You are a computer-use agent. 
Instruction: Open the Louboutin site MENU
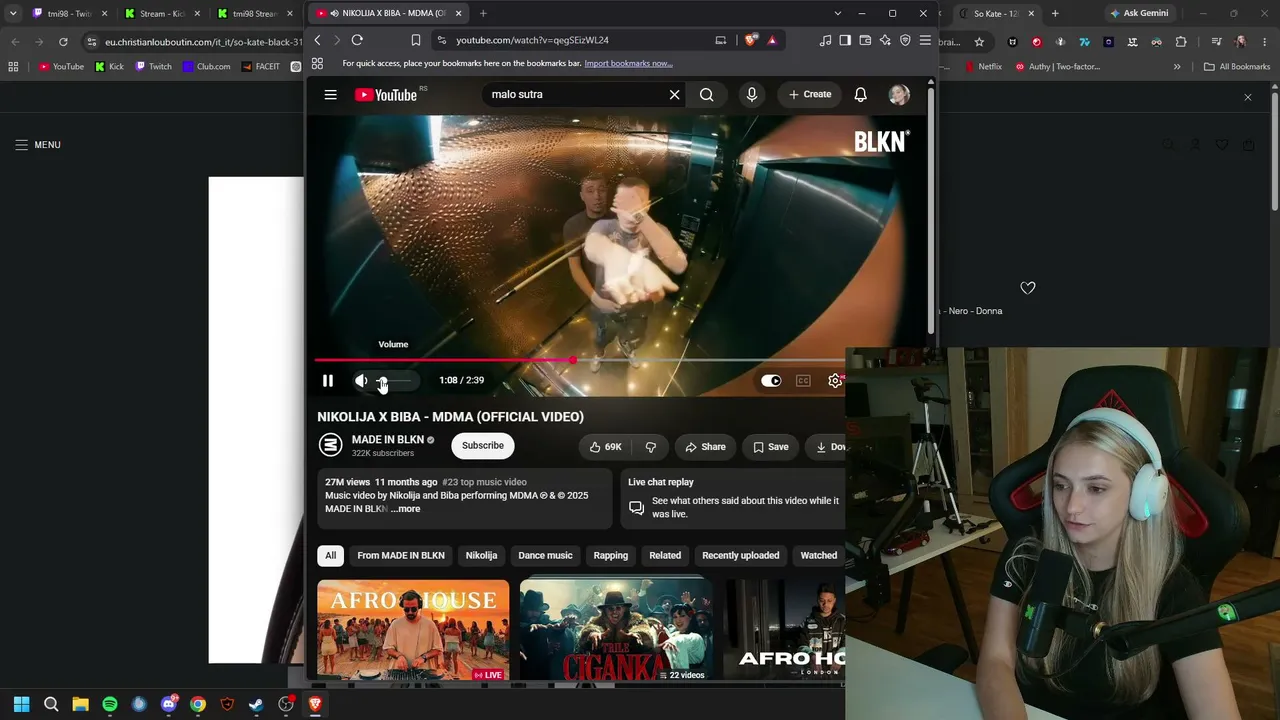pyautogui.click(x=38, y=145)
